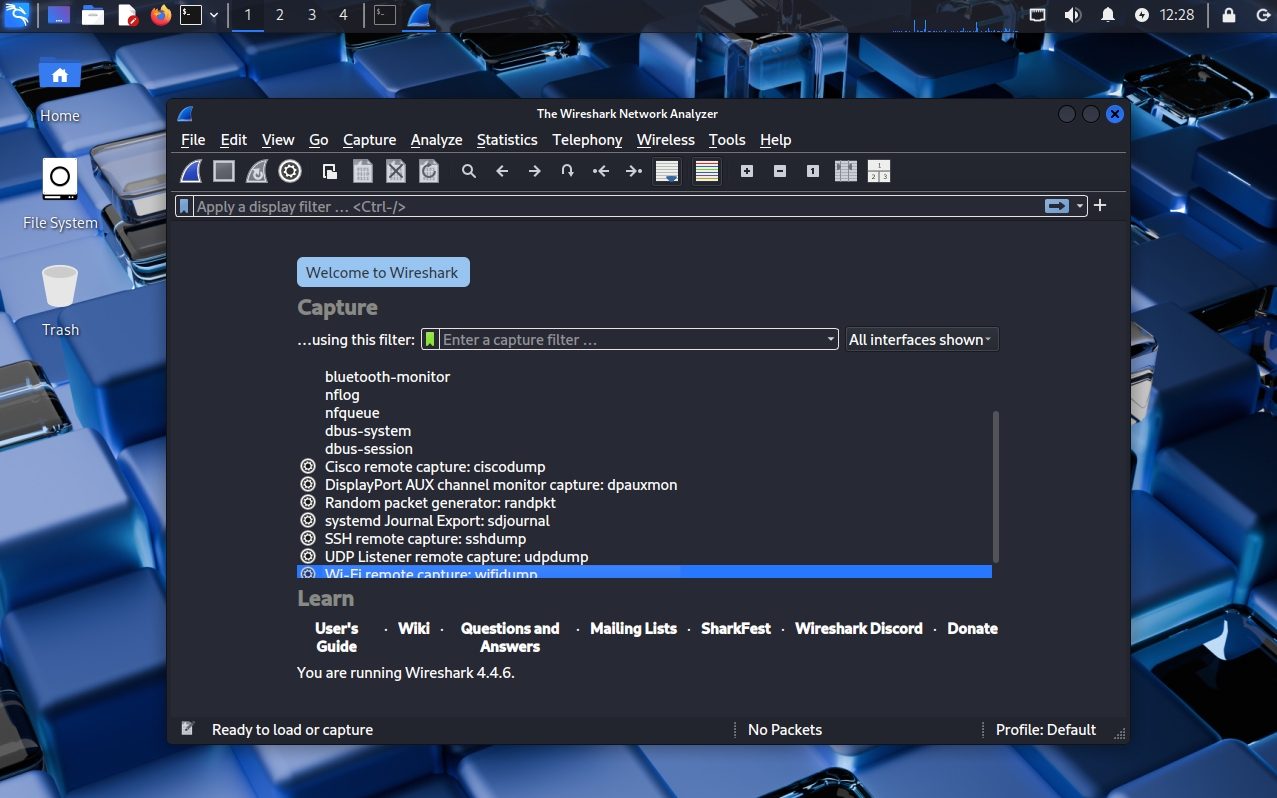Click the go to specified packet icon
Image resolution: width=1277 pixels, height=798 pixels.
[x=567, y=171]
